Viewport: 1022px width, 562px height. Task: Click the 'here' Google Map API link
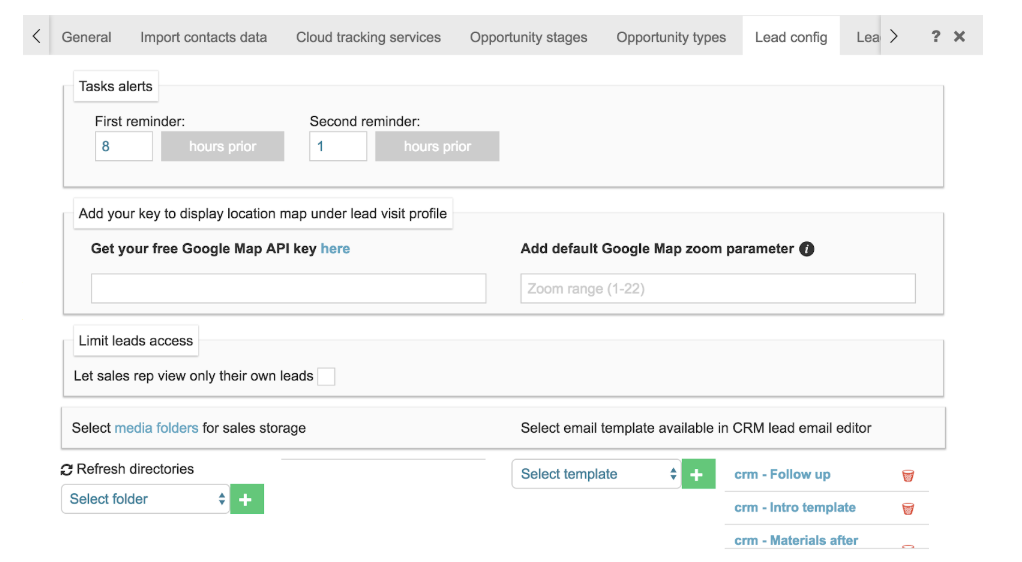335,249
